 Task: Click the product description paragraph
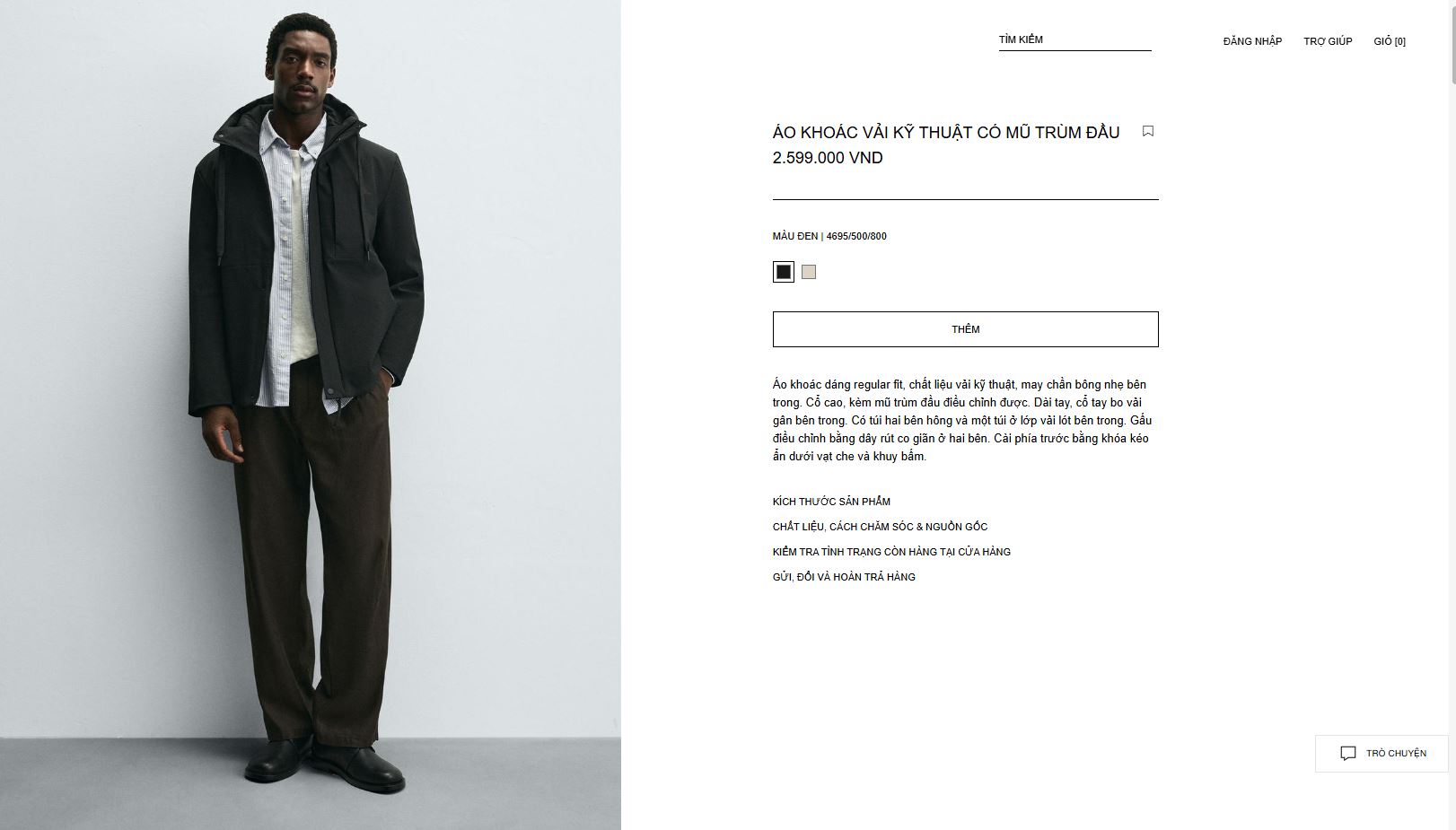[962, 420]
